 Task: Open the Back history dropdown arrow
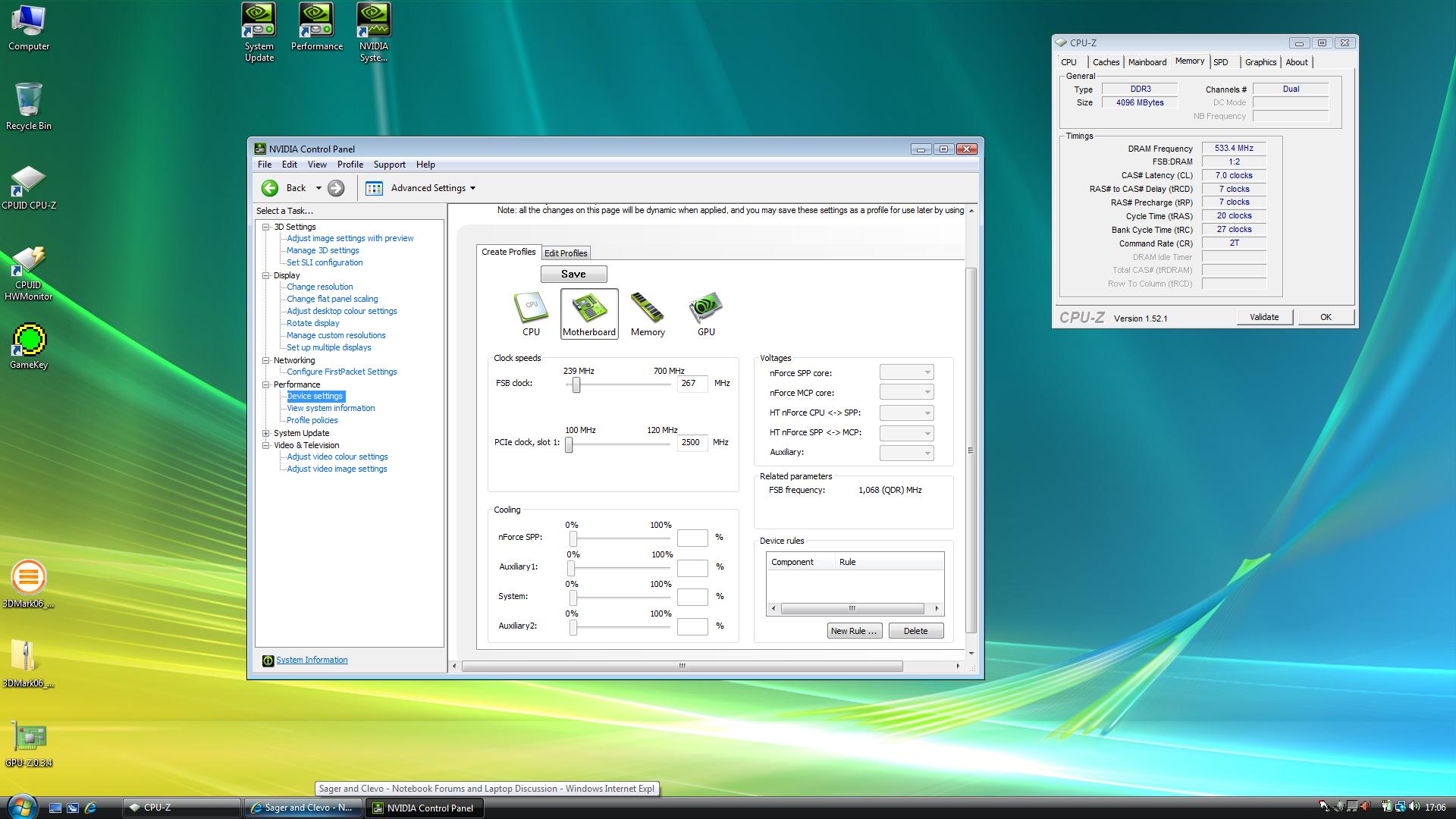[318, 188]
